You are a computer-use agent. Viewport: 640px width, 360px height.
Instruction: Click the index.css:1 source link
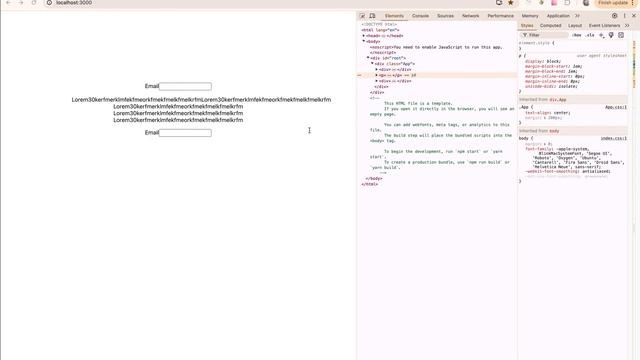[613, 139]
